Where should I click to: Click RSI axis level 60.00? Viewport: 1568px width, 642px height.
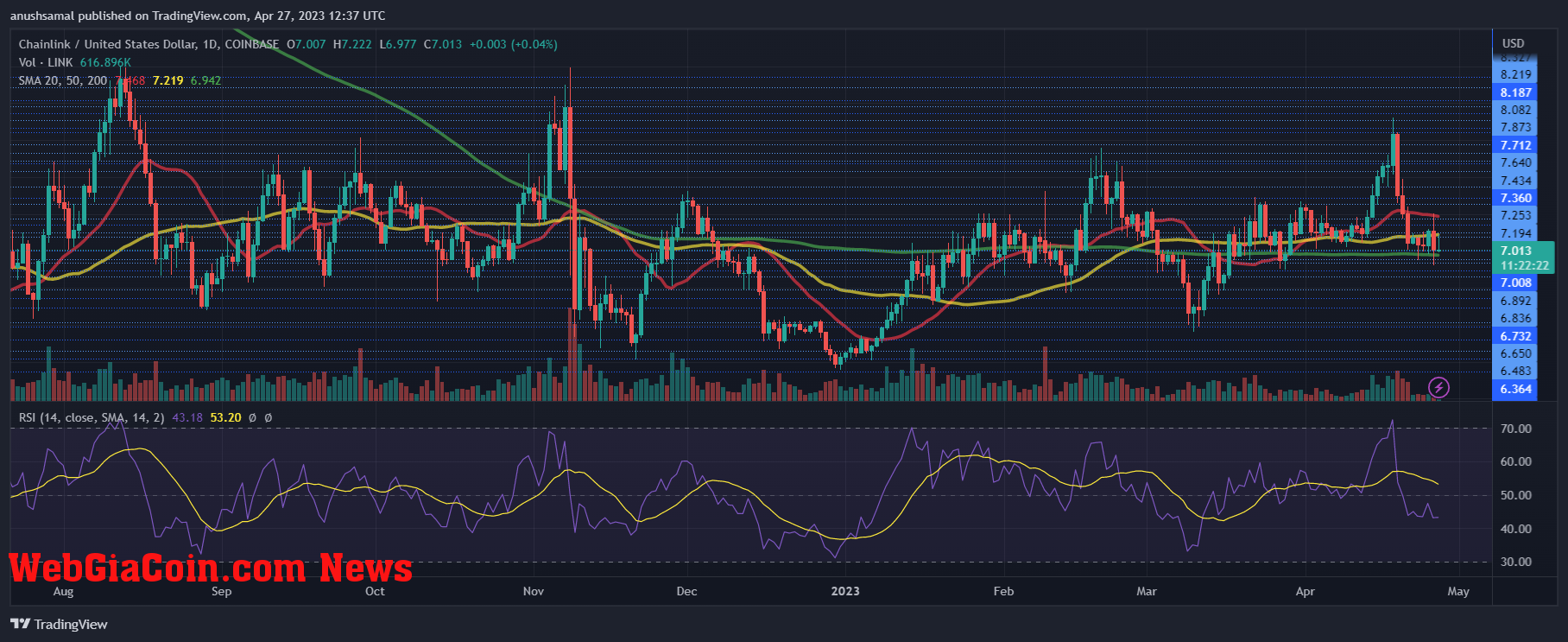(1516, 461)
